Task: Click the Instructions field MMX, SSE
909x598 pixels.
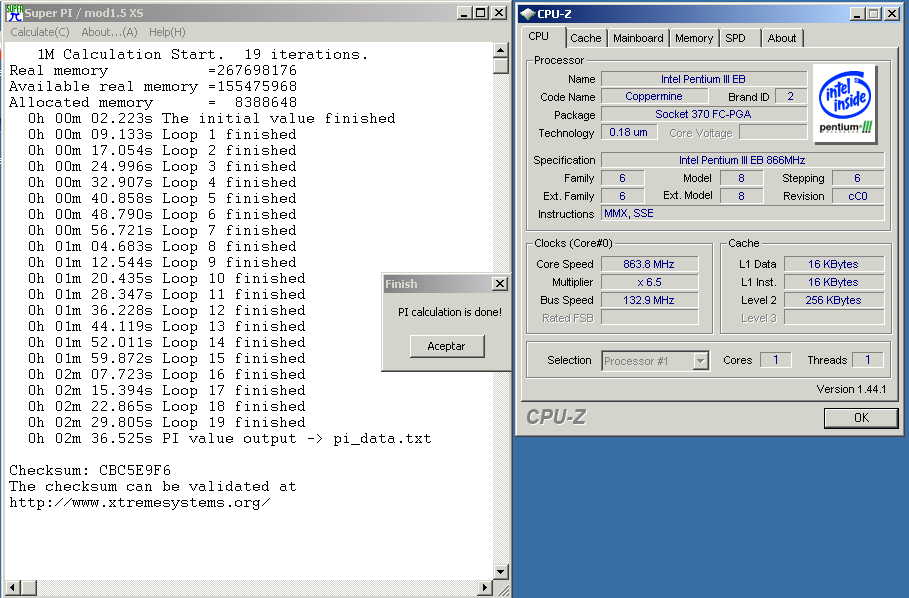Action: tap(743, 213)
